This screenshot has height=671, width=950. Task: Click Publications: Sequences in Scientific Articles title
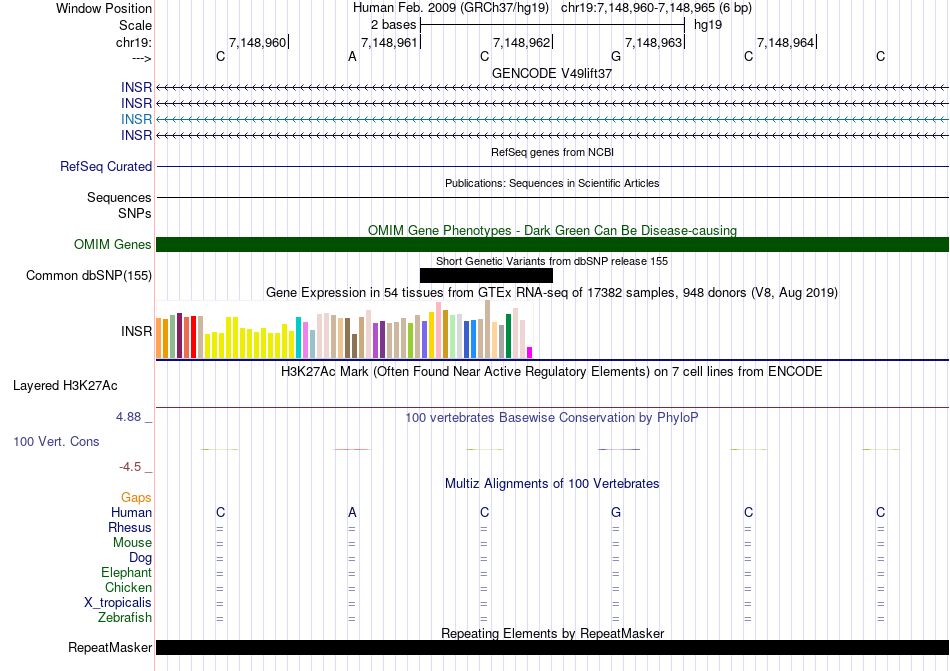(552, 183)
